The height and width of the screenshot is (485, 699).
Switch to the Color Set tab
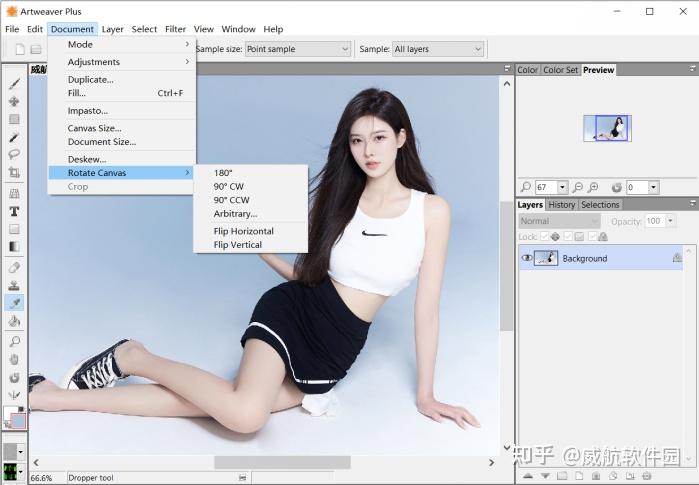[x=560, y=70]
